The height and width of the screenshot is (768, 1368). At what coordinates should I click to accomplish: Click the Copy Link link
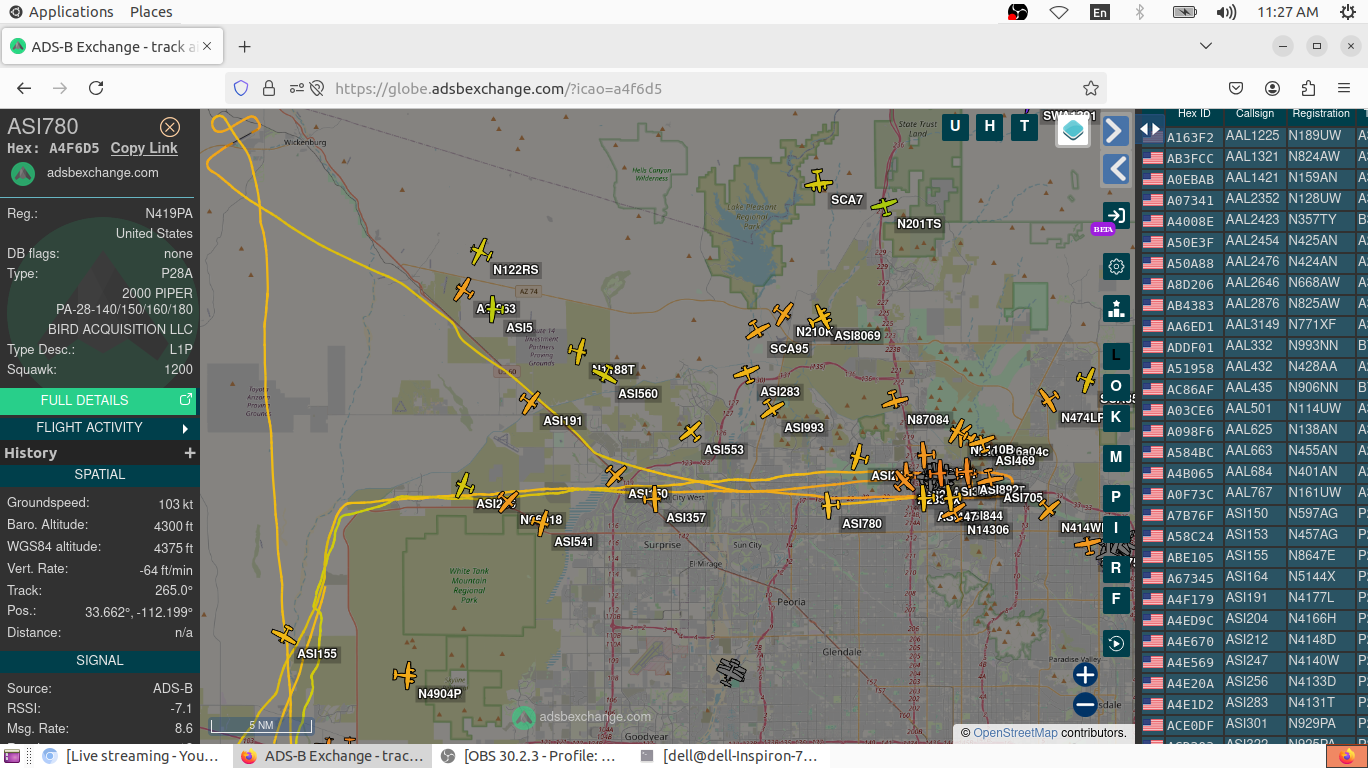(x=144, y=148)
